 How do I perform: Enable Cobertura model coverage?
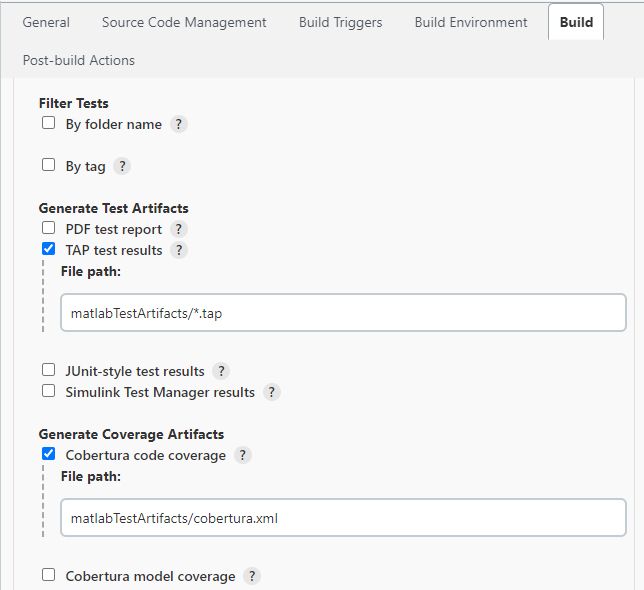coord(48,574)
